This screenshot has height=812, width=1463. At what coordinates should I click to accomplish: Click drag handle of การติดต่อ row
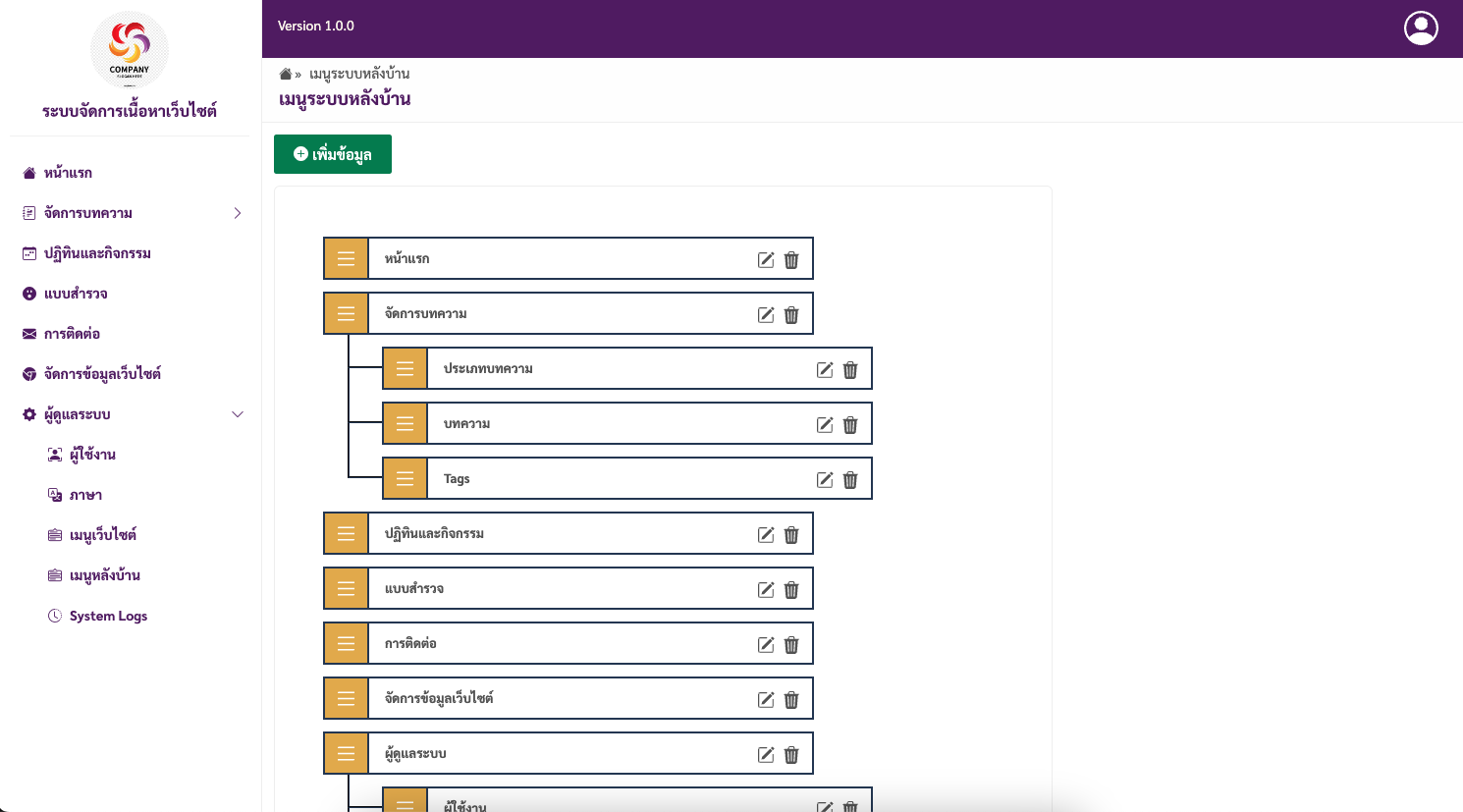point(346,643)
